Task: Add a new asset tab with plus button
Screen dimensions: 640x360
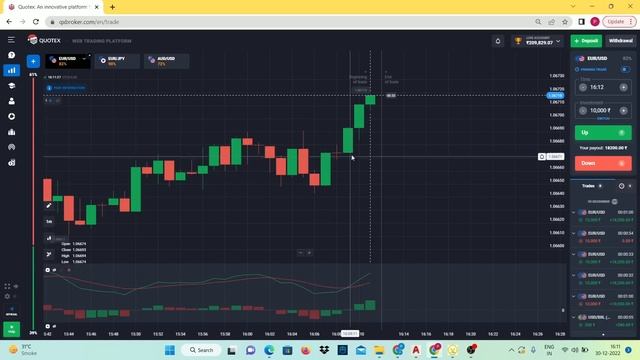Action: (33, 61)
